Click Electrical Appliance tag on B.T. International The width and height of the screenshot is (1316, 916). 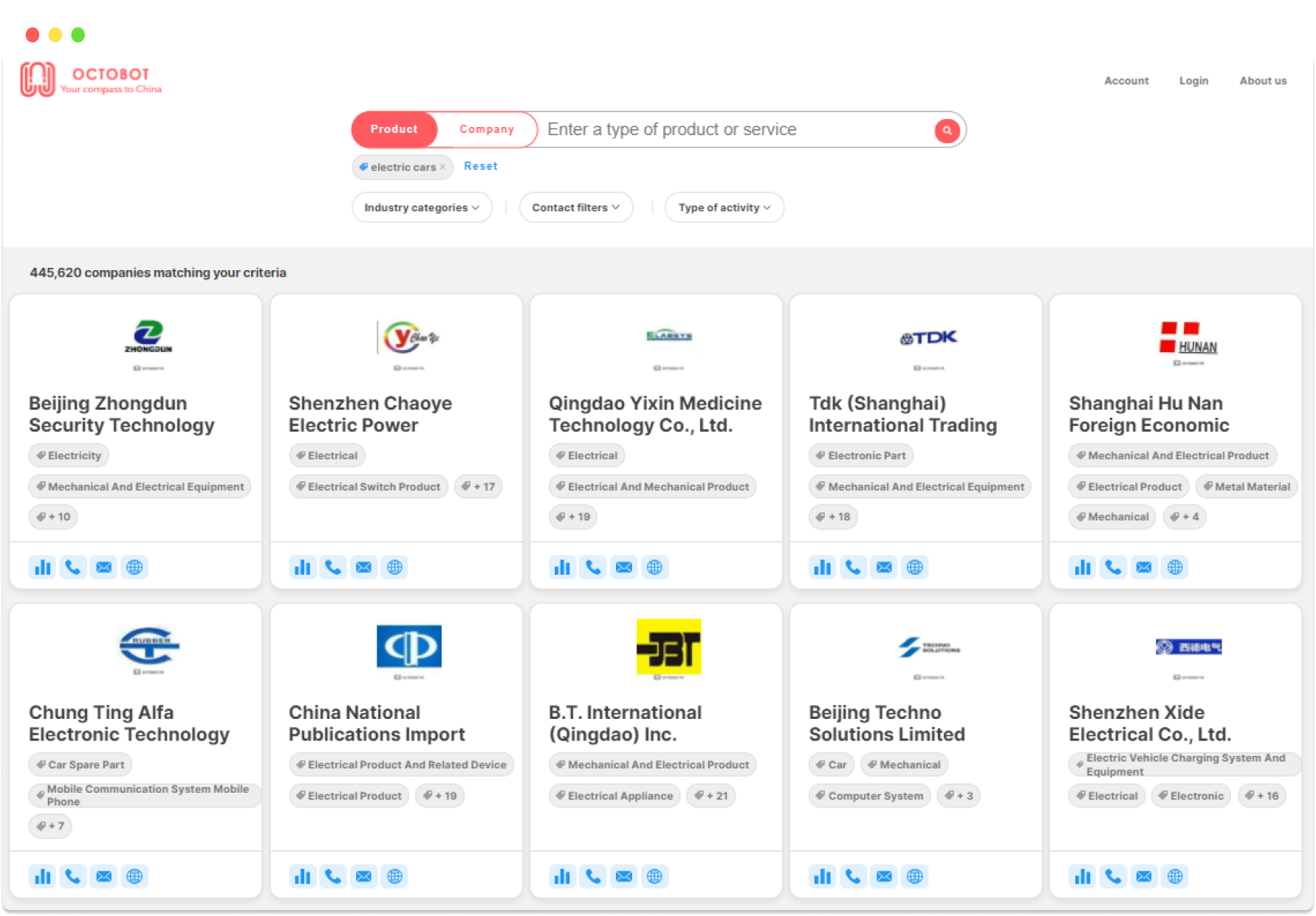614,796
